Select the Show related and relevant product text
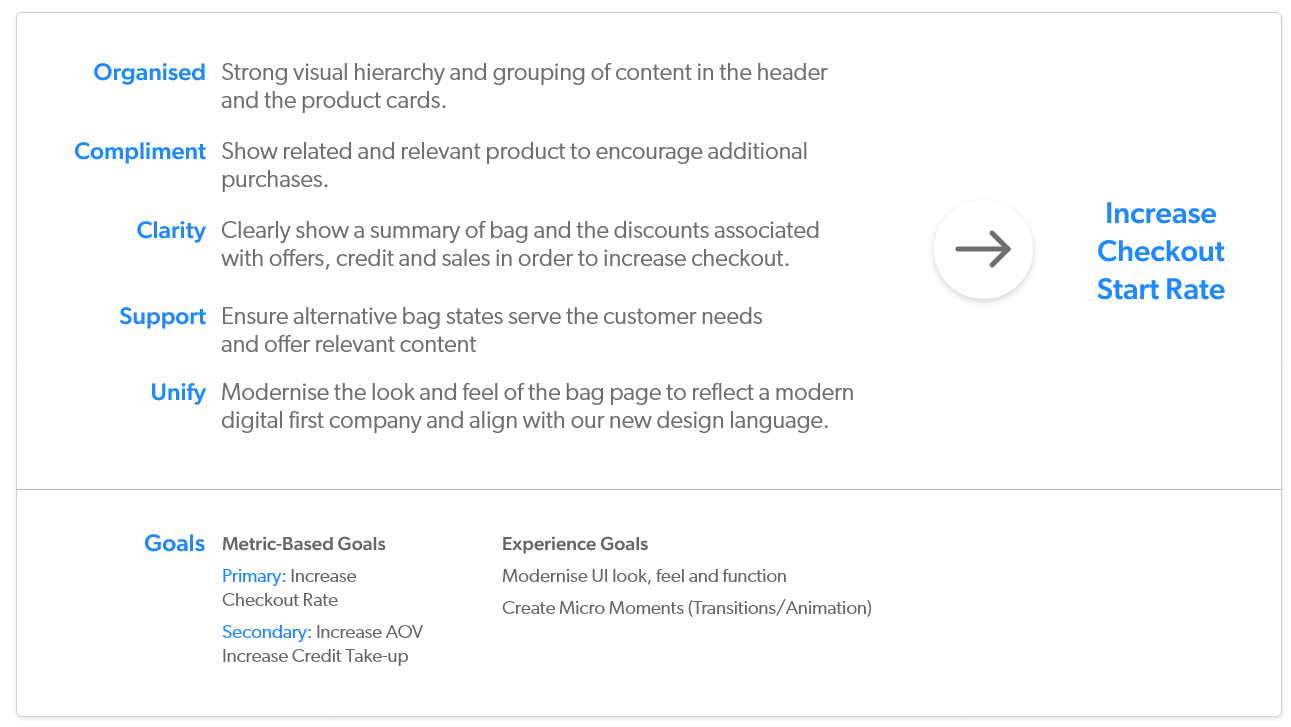Image resolution: width=1291 pixels, height=727 pixels. pos(514,165)
